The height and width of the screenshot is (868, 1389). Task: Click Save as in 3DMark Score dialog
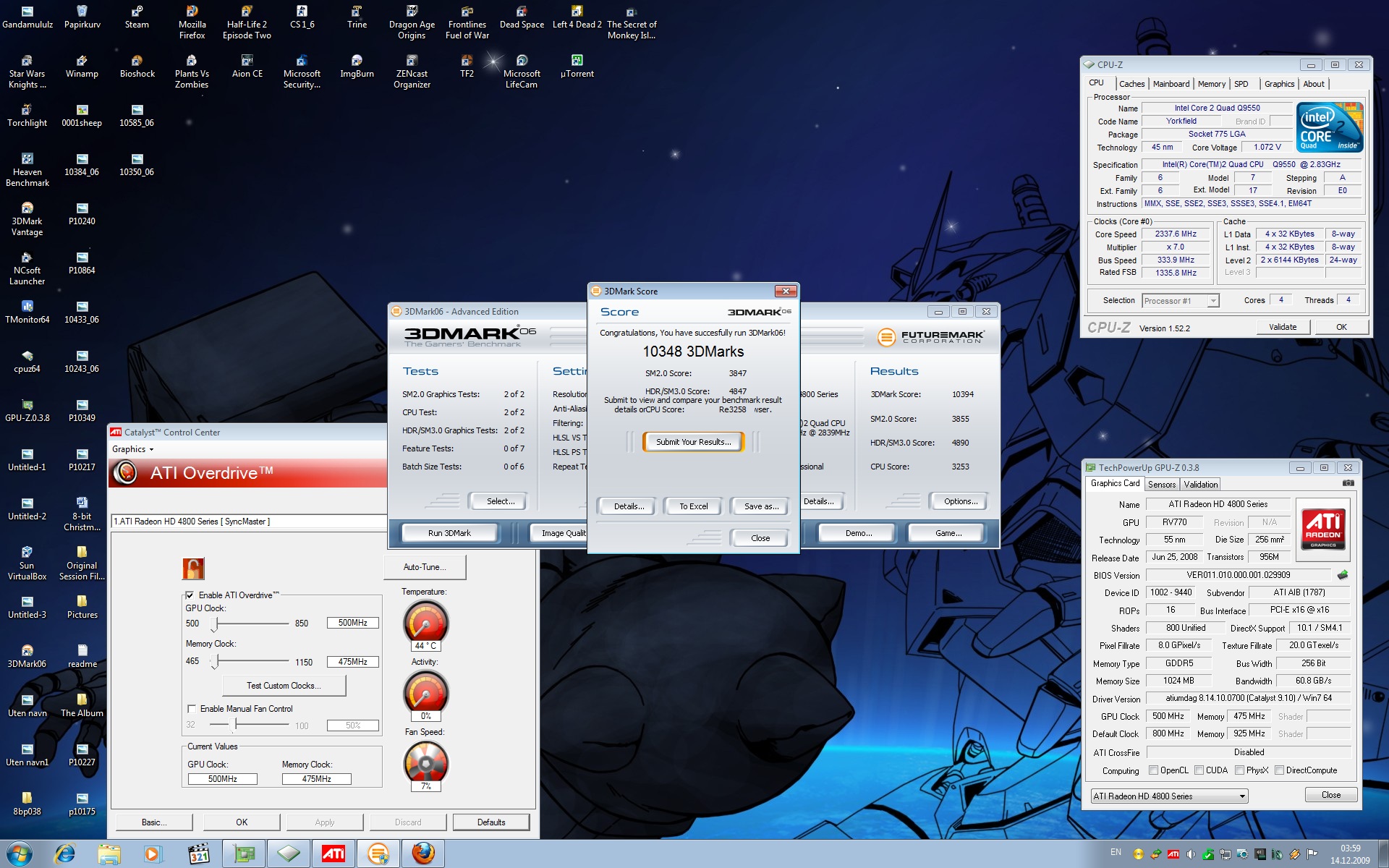coord(761,506)
